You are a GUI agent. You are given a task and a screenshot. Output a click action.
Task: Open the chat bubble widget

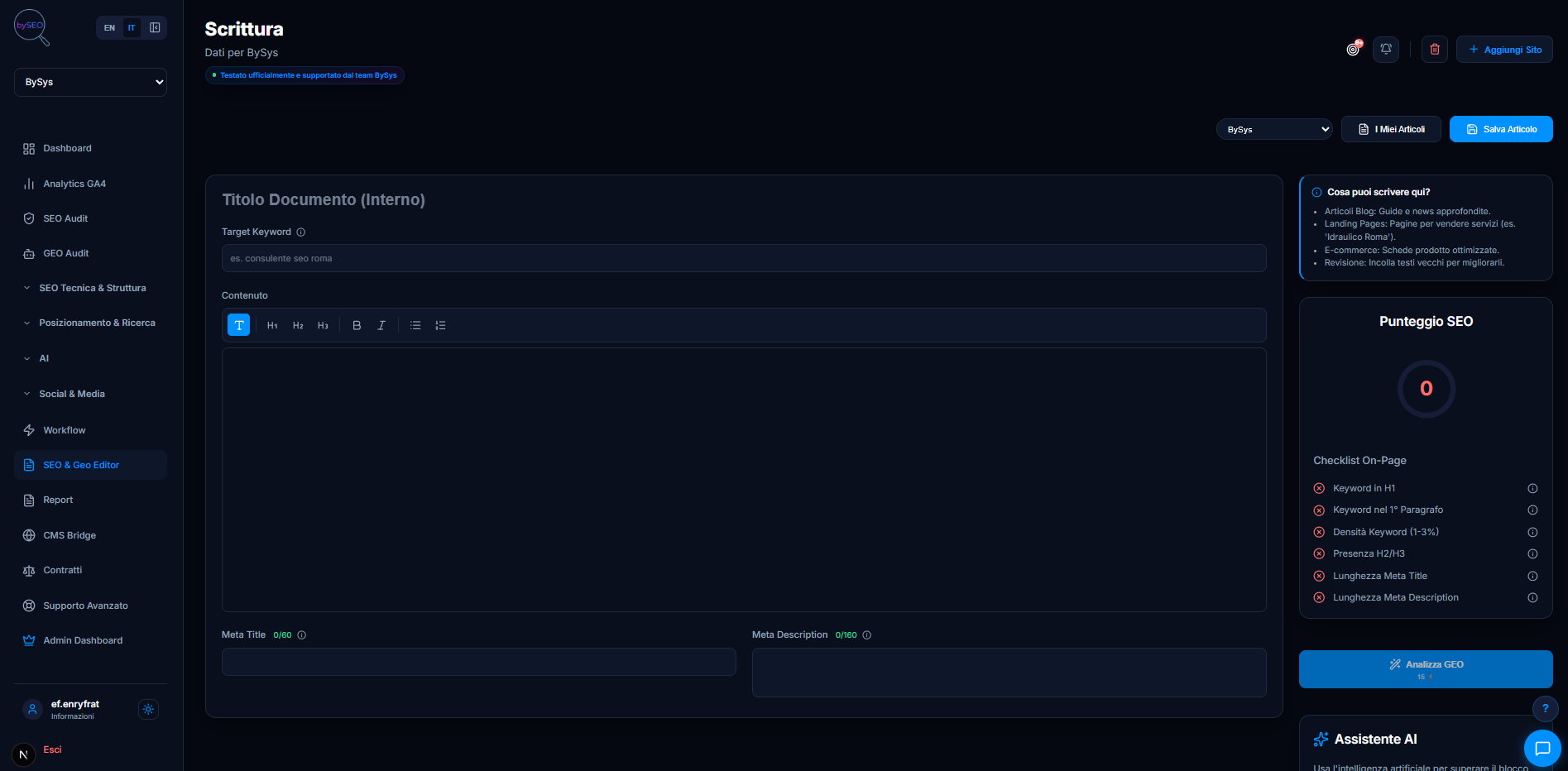(x=1542, y=749)
